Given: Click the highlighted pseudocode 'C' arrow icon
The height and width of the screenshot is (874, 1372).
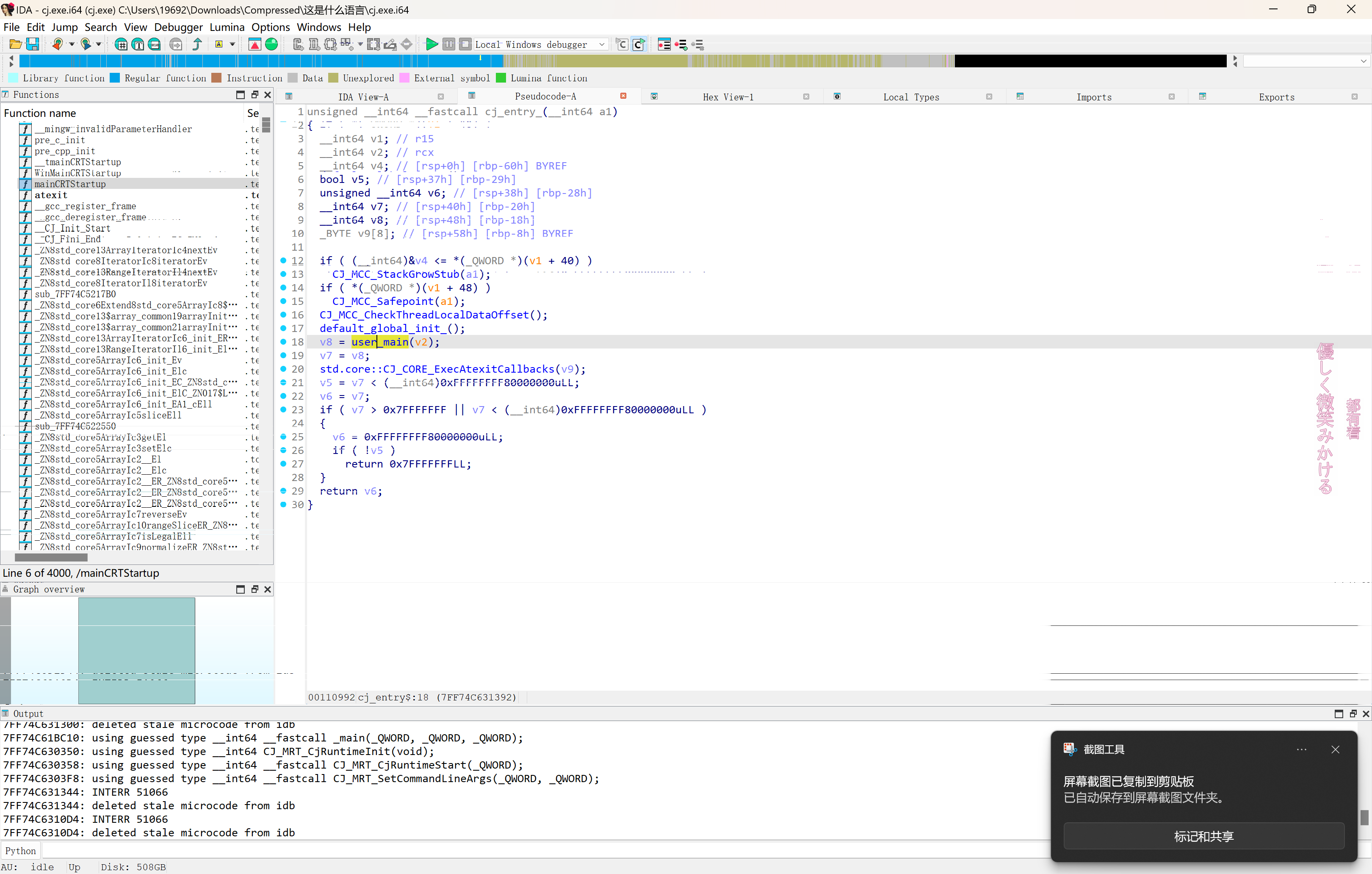Looking at the screenshot, I should 639,44.
